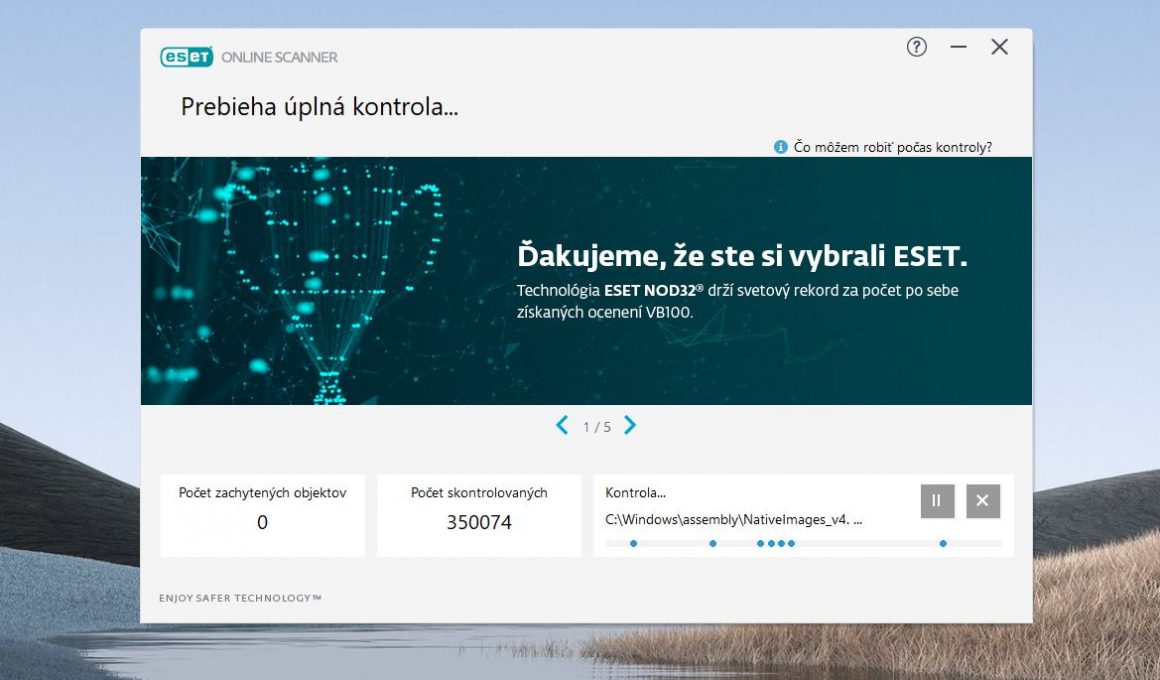The height and width of the screenshot is (680, 1160).
Task: Go to the previous banner slide
Action: (561, 425)
